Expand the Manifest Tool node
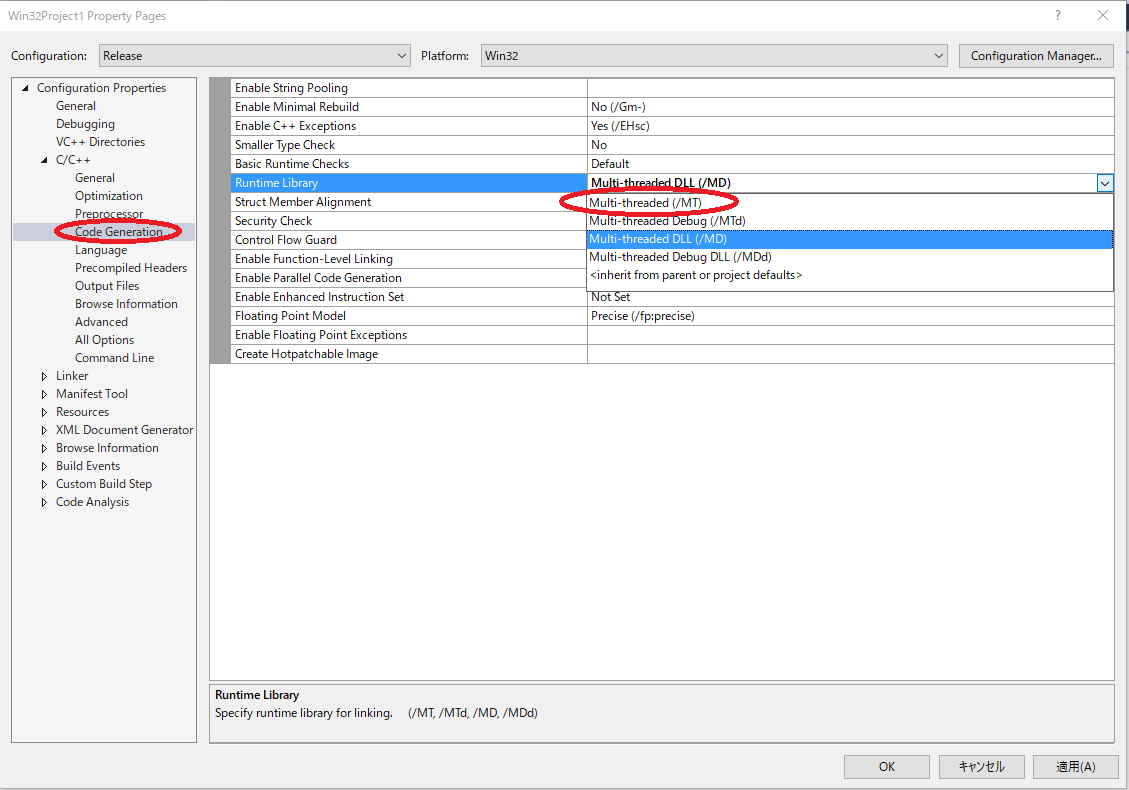This screenshot has width=1129, height=790. pyautogui.click(x=44, y=393)
